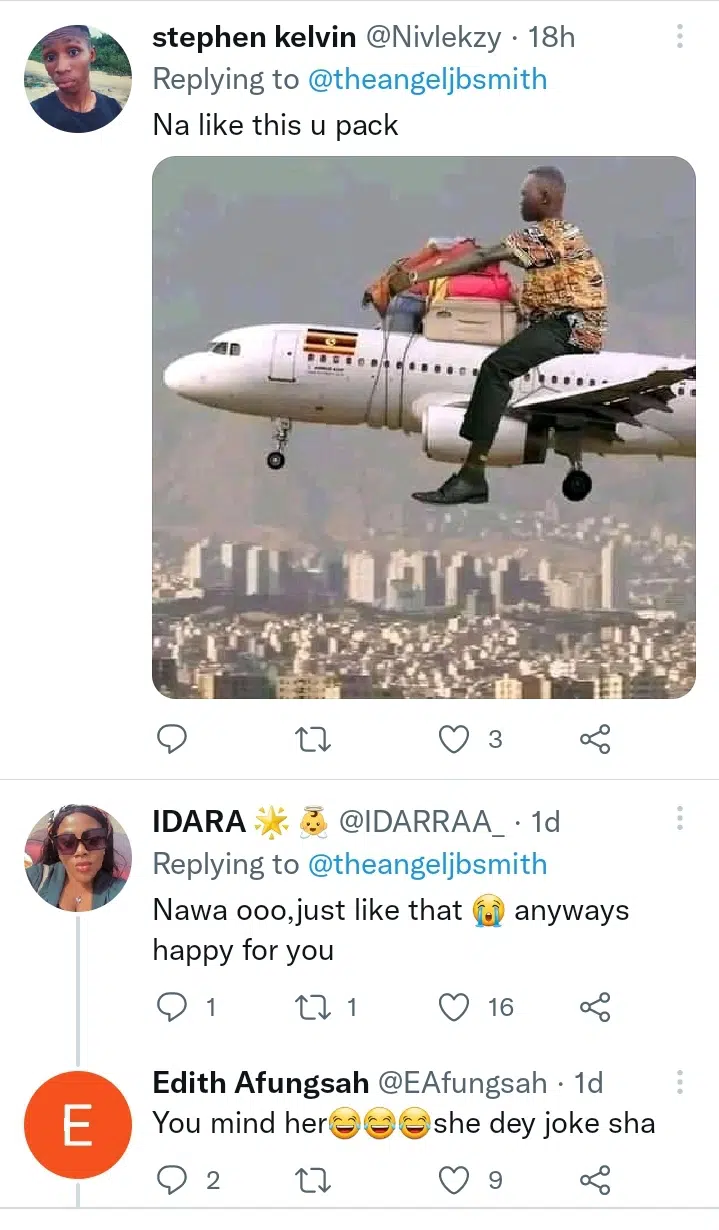The width and height of the screenshot is (719, 1230).
Task: Open stephen kelvin's profile picture
Action: pos(77,79)
